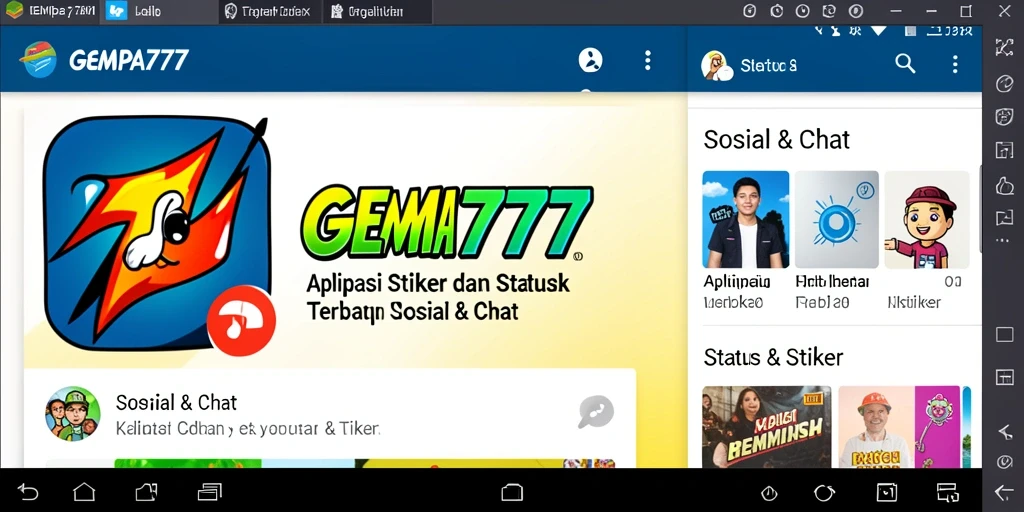1024x512 pixels.
Task: Tap the red round badge on the app icon
Action: 241,321
